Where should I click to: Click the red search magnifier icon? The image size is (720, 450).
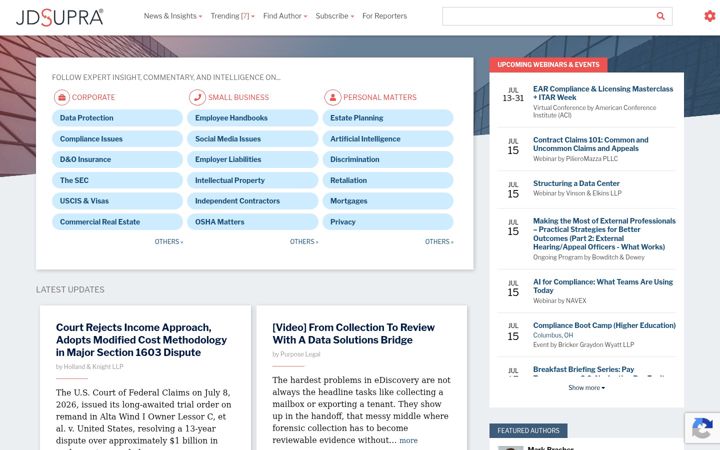pyautogui.click(x=660, y=16)
